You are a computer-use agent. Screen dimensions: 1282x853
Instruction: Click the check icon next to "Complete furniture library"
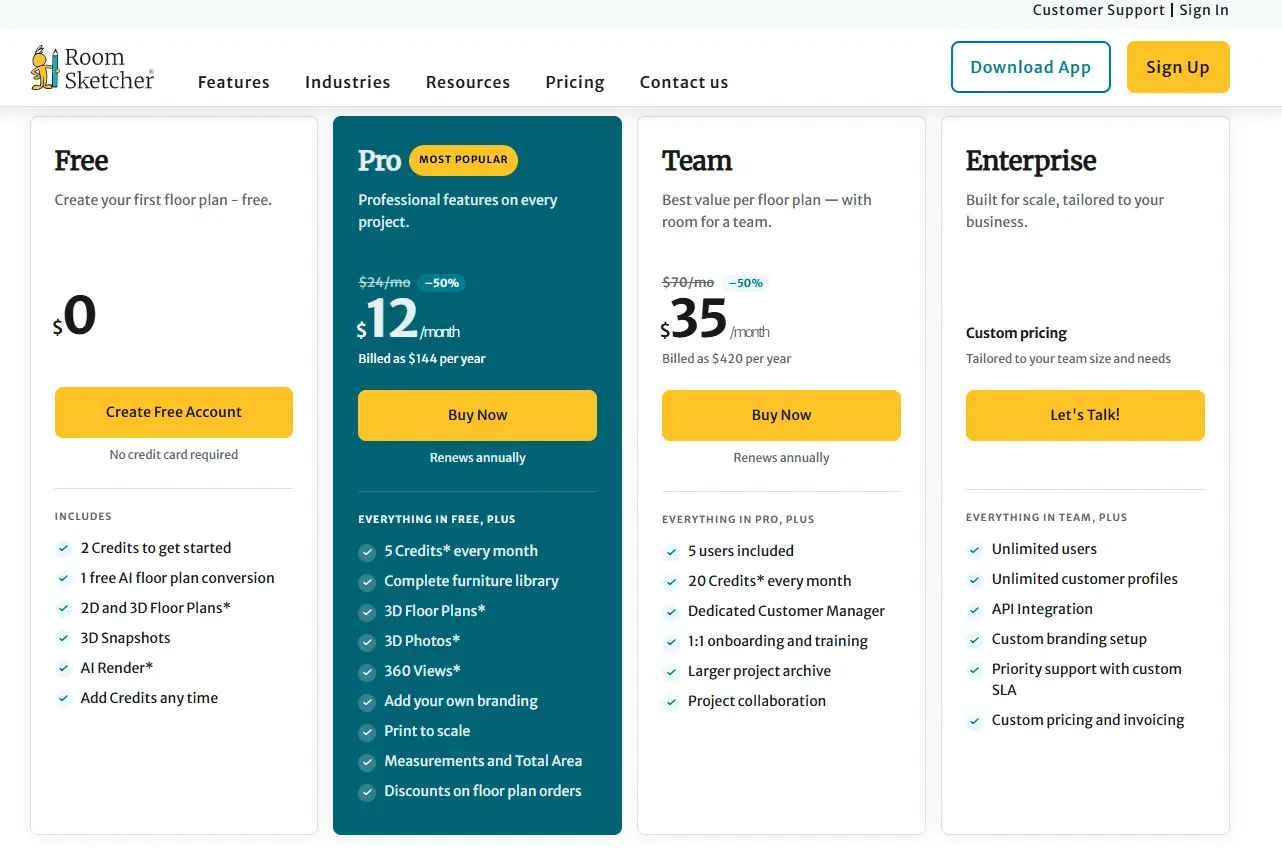pos(367,582)
